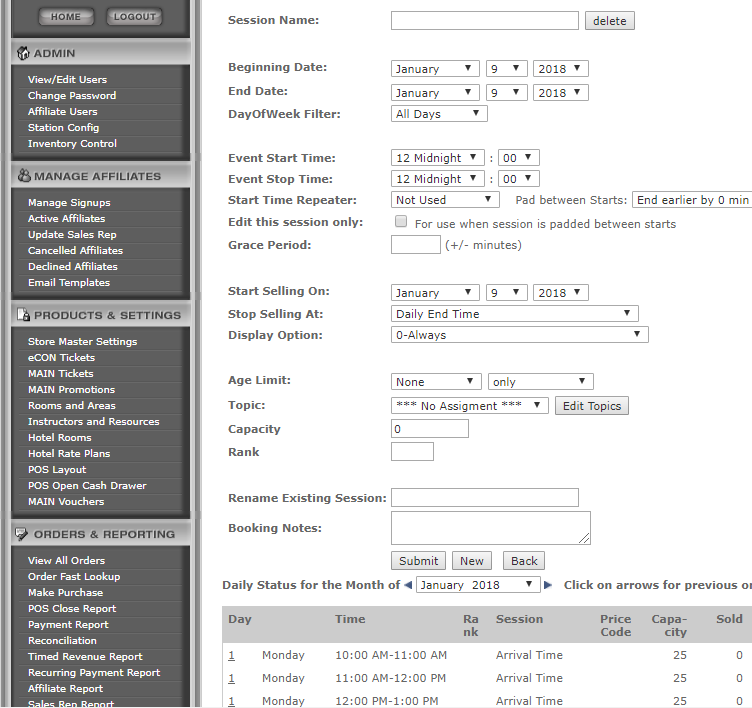Open Inventory Control menu item
The image size is (752, 708).
click(x=72, y=143)
